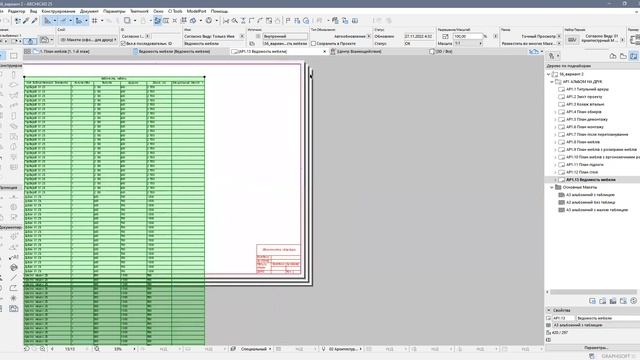Collapse the root project node in the navigator
Viewport: 640px width, 360px height.
(x=549, y=74)
